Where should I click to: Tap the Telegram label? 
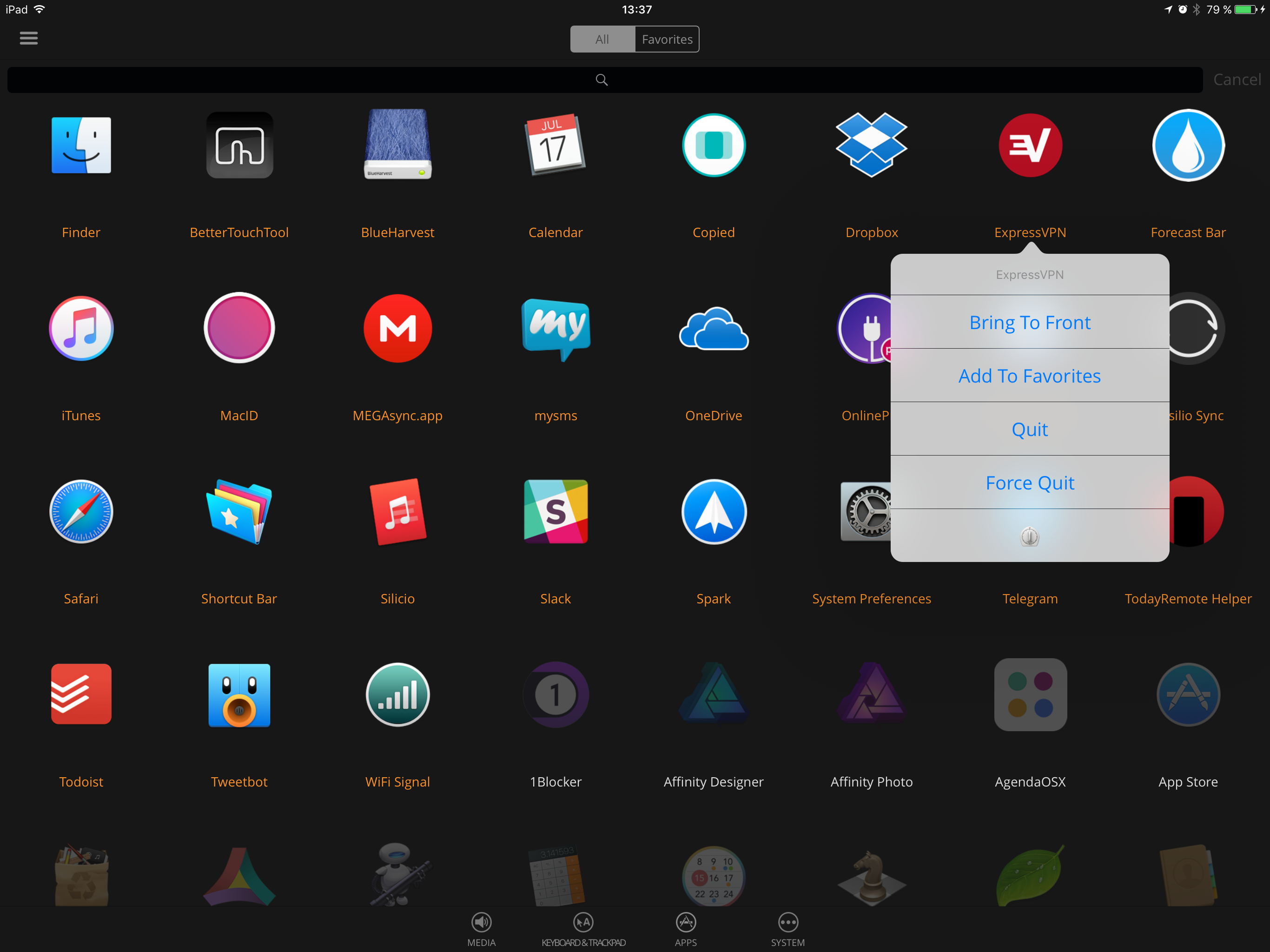coord(1030,598)
